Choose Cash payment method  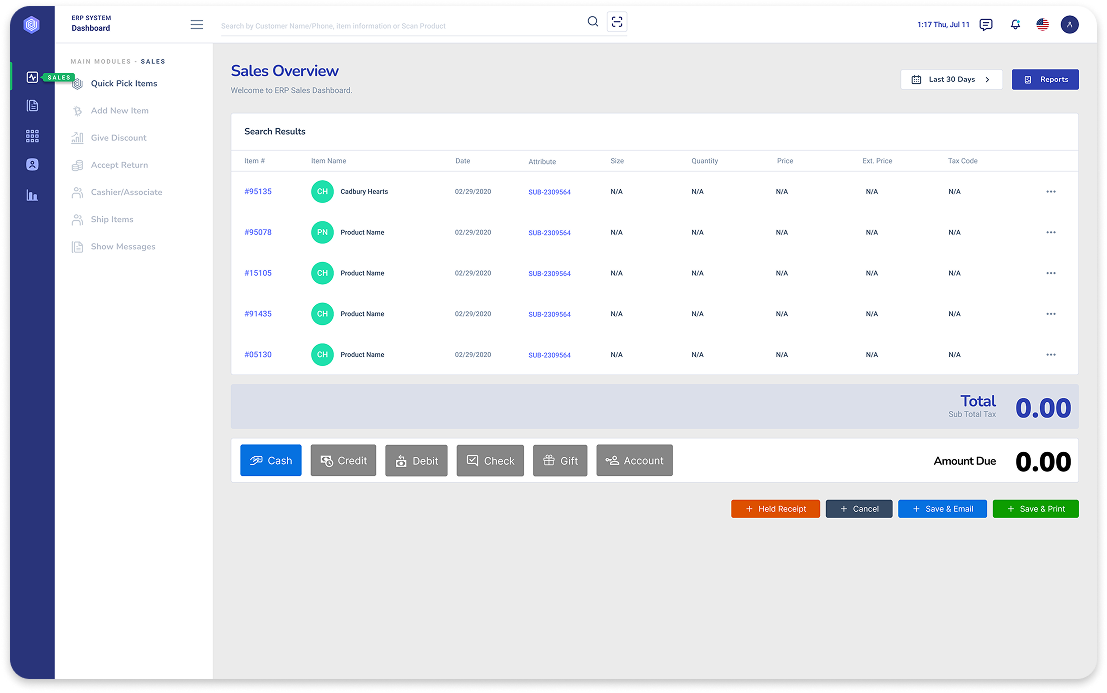tap(271, 461)
